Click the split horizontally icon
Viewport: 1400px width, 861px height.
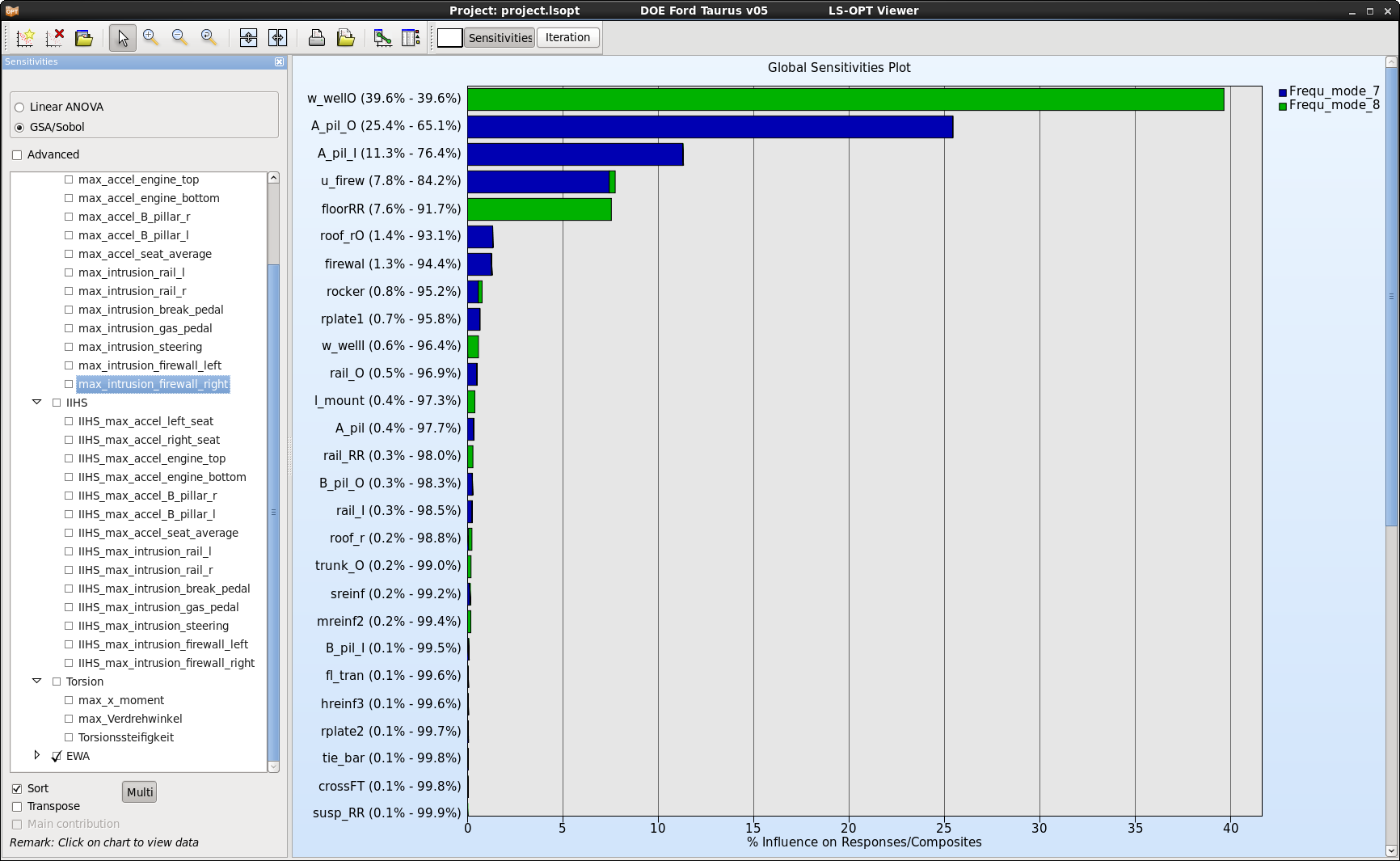coord(277,37)
